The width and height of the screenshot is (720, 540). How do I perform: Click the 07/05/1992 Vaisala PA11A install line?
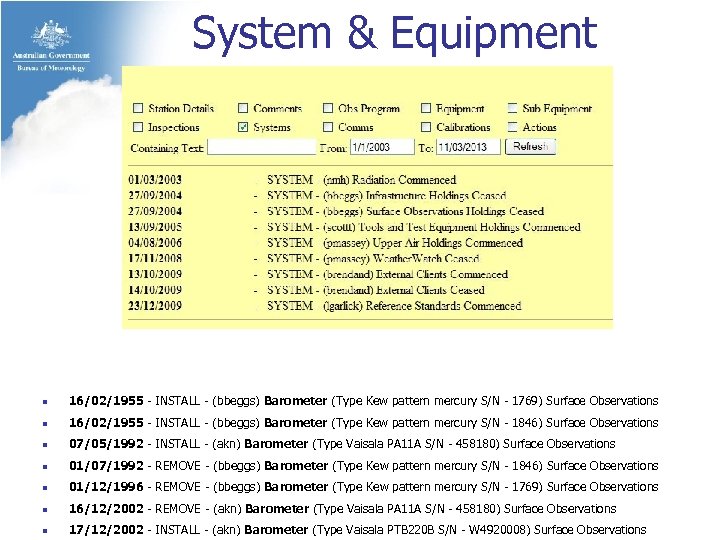342,444
